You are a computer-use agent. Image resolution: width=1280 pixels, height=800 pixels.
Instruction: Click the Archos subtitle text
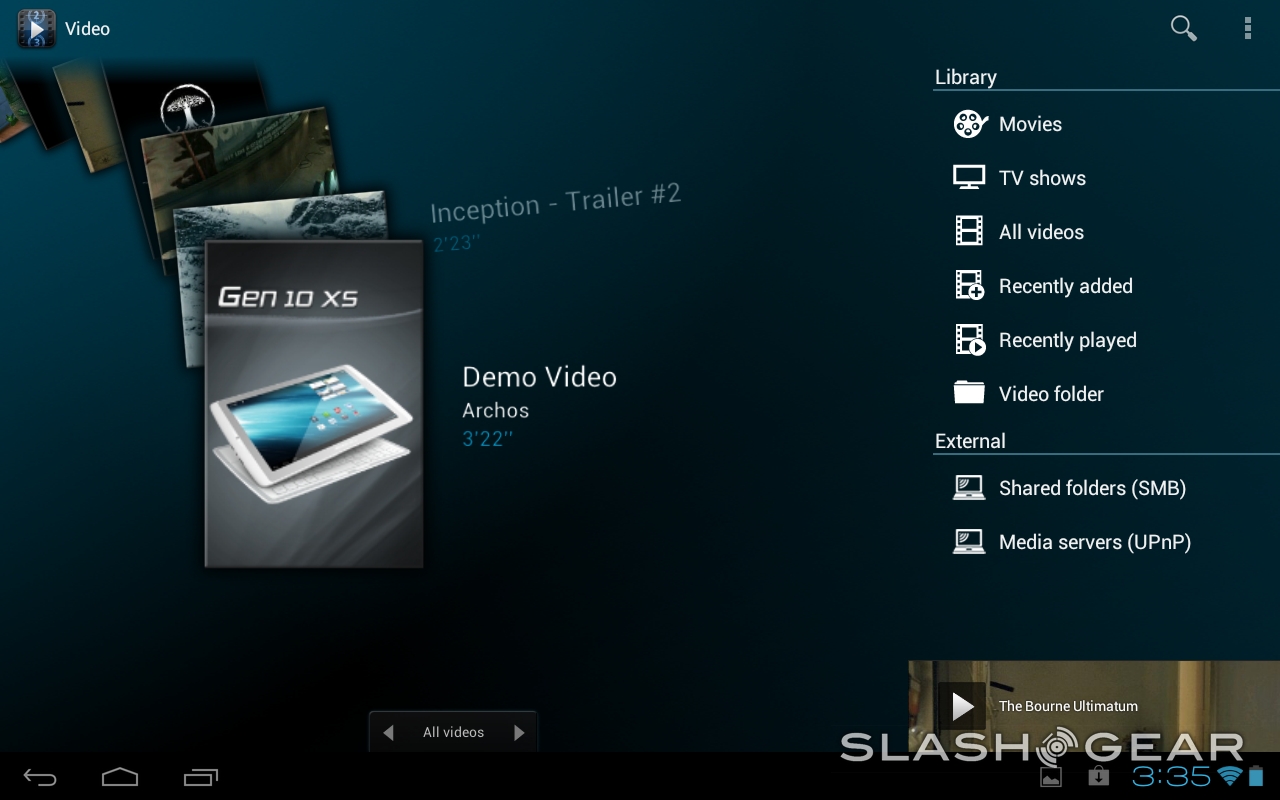[x=495, y=410]
